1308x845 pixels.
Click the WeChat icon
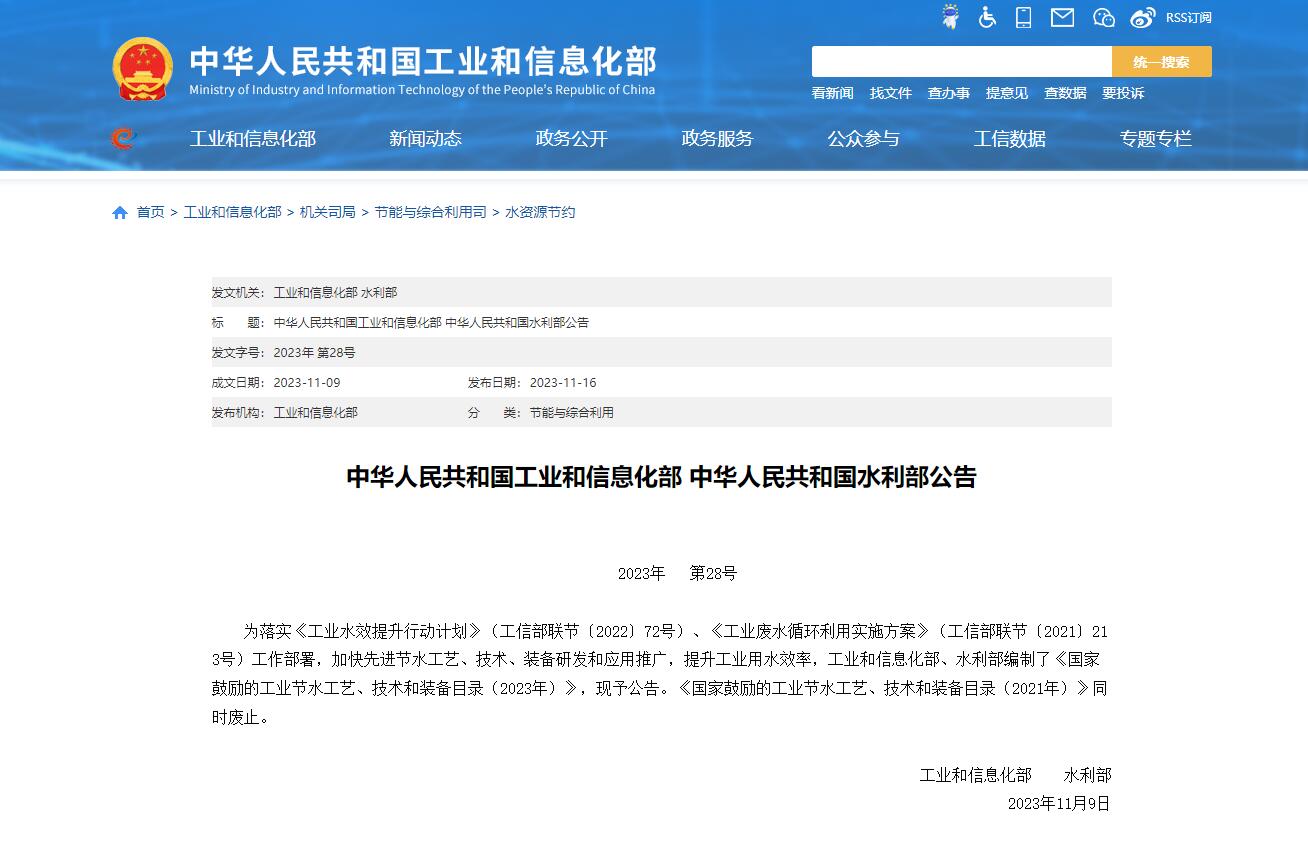(1102, 17)
